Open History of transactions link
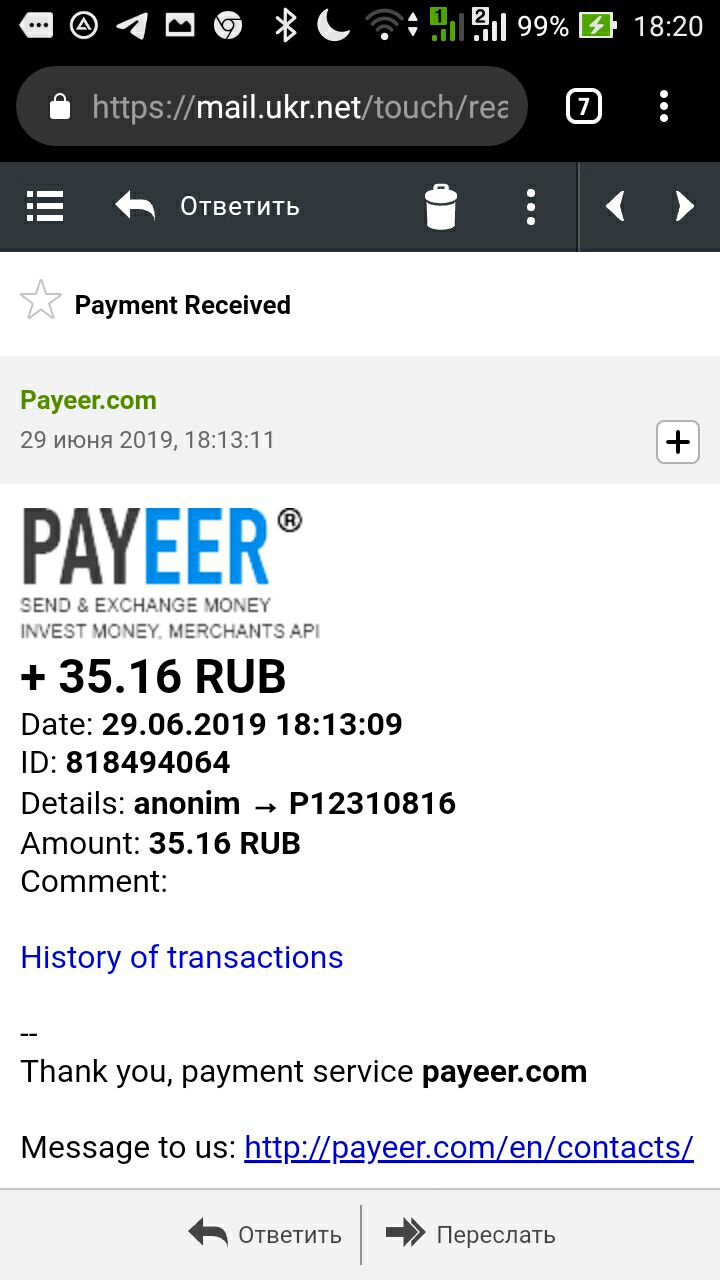Viewport: 720px width, 1280px height. click(182, 957)
